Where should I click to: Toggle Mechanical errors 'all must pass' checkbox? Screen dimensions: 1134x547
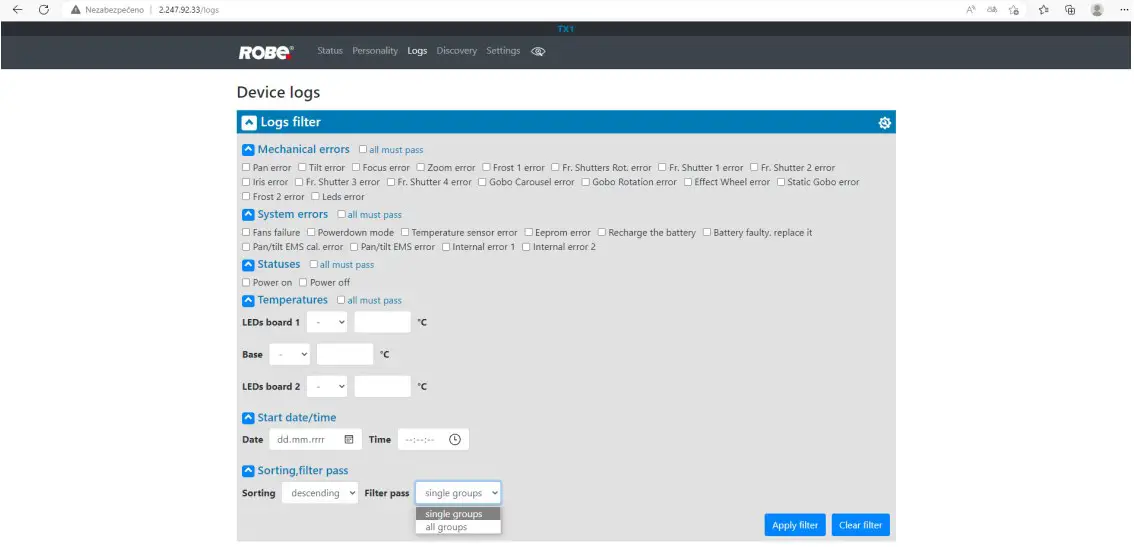tap(363, 150)
